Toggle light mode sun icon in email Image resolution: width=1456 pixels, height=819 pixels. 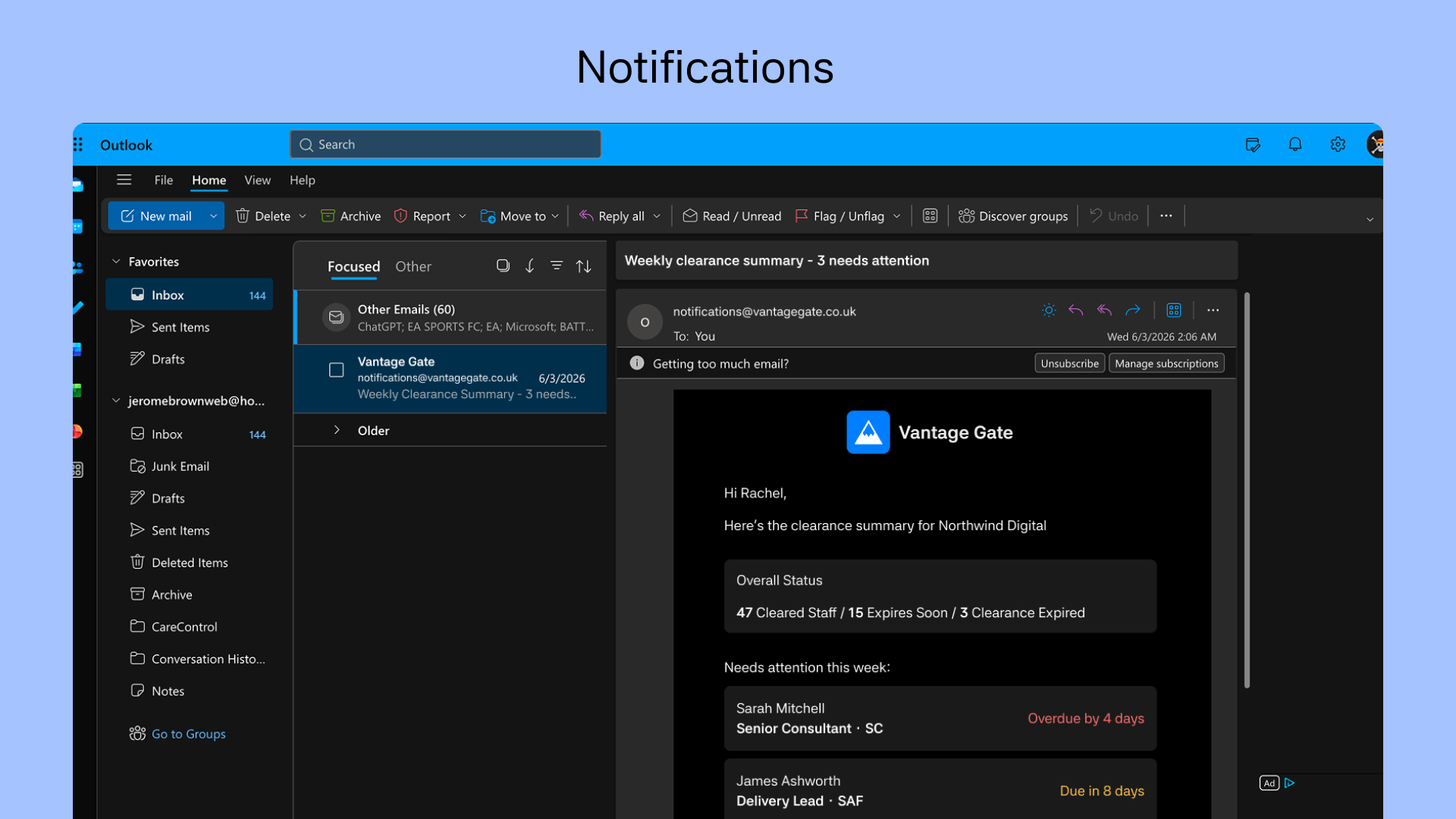pyautogui.click(x=1049, y=310)
